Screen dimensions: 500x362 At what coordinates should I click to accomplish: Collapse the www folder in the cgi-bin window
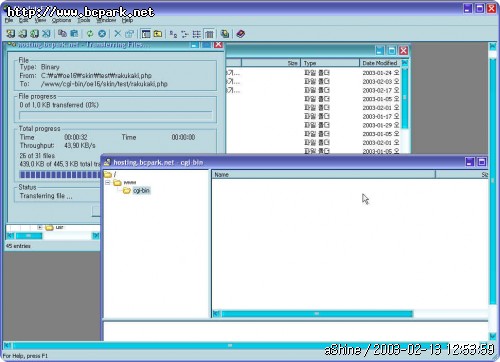(x=108, y=183)
